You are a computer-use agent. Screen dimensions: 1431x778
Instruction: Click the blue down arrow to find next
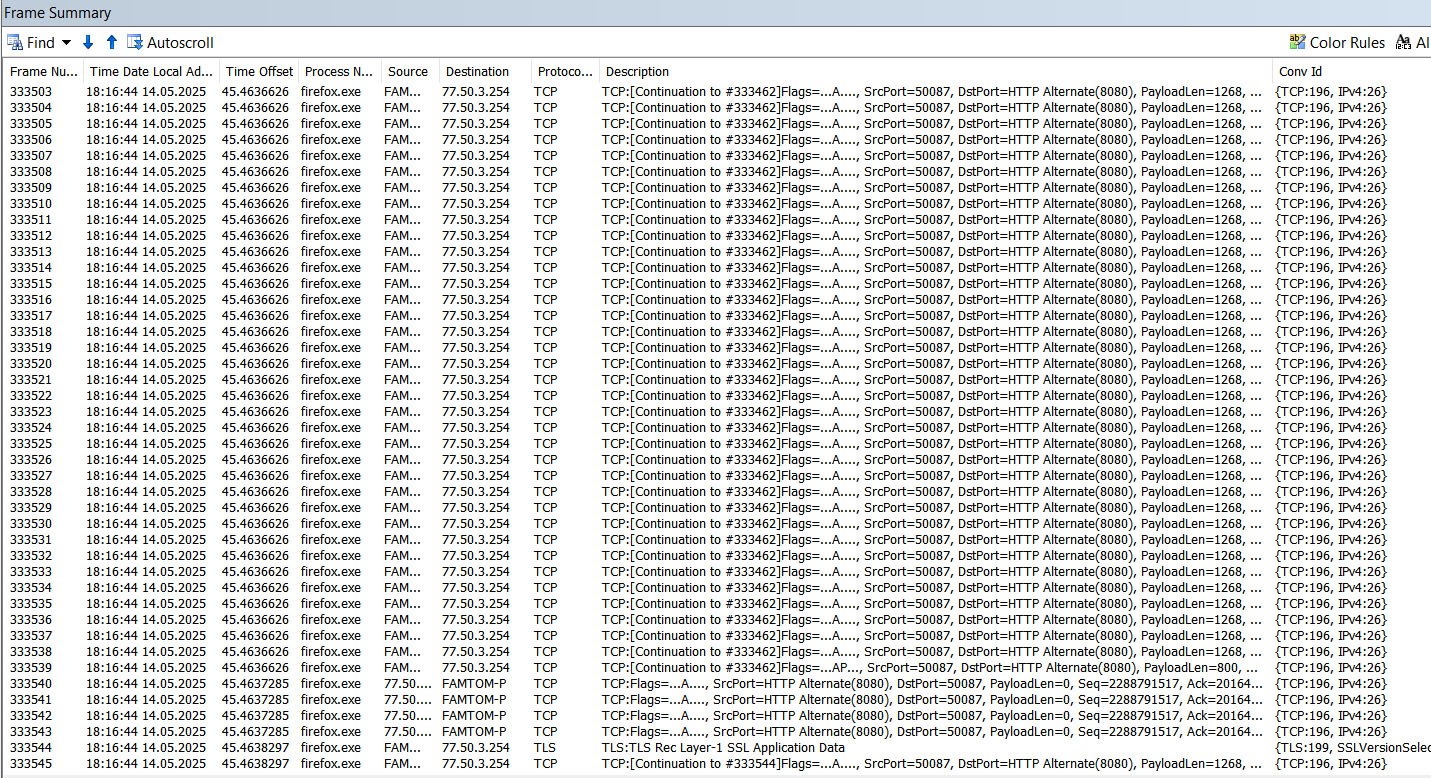pos(88,42)
